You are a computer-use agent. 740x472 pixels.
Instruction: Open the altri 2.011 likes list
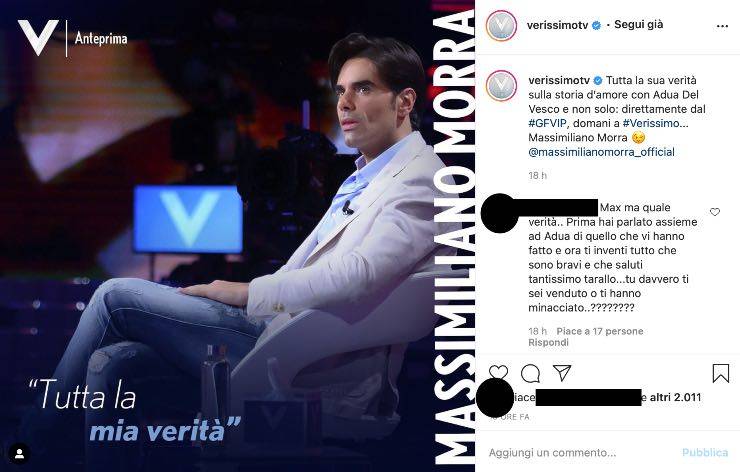(675, 397)
